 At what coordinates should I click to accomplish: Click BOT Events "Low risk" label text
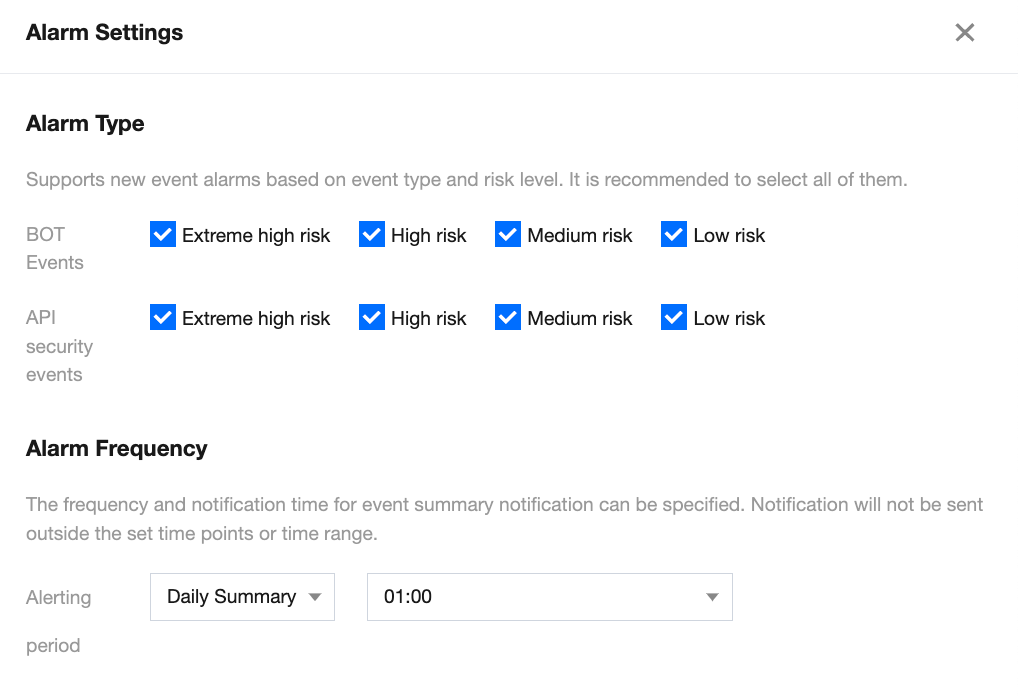tap(729, 235)
